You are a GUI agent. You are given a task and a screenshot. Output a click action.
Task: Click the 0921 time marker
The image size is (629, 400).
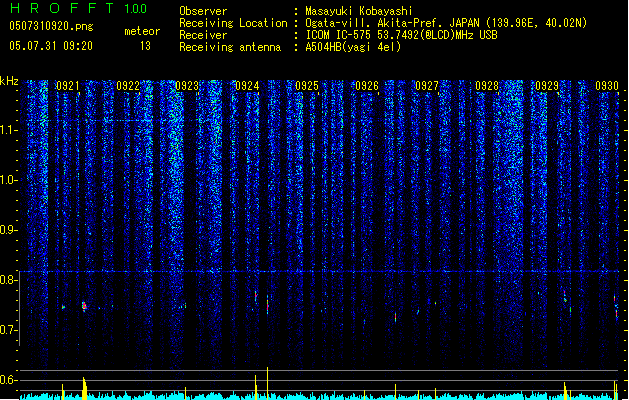[68, 86]
